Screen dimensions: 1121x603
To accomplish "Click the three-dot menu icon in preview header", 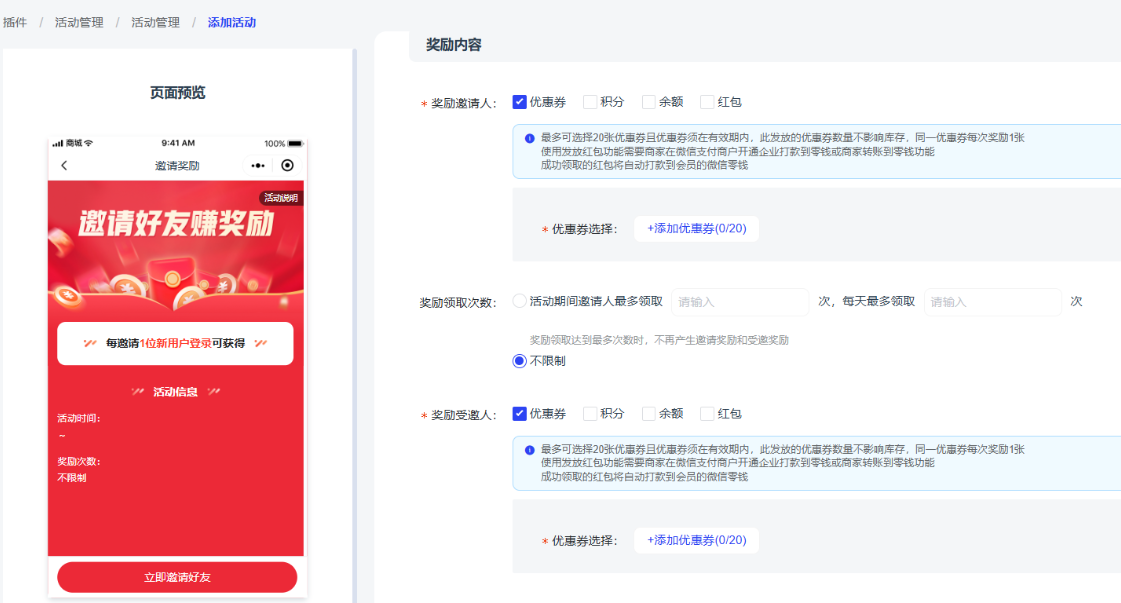I will pos(258,165).
